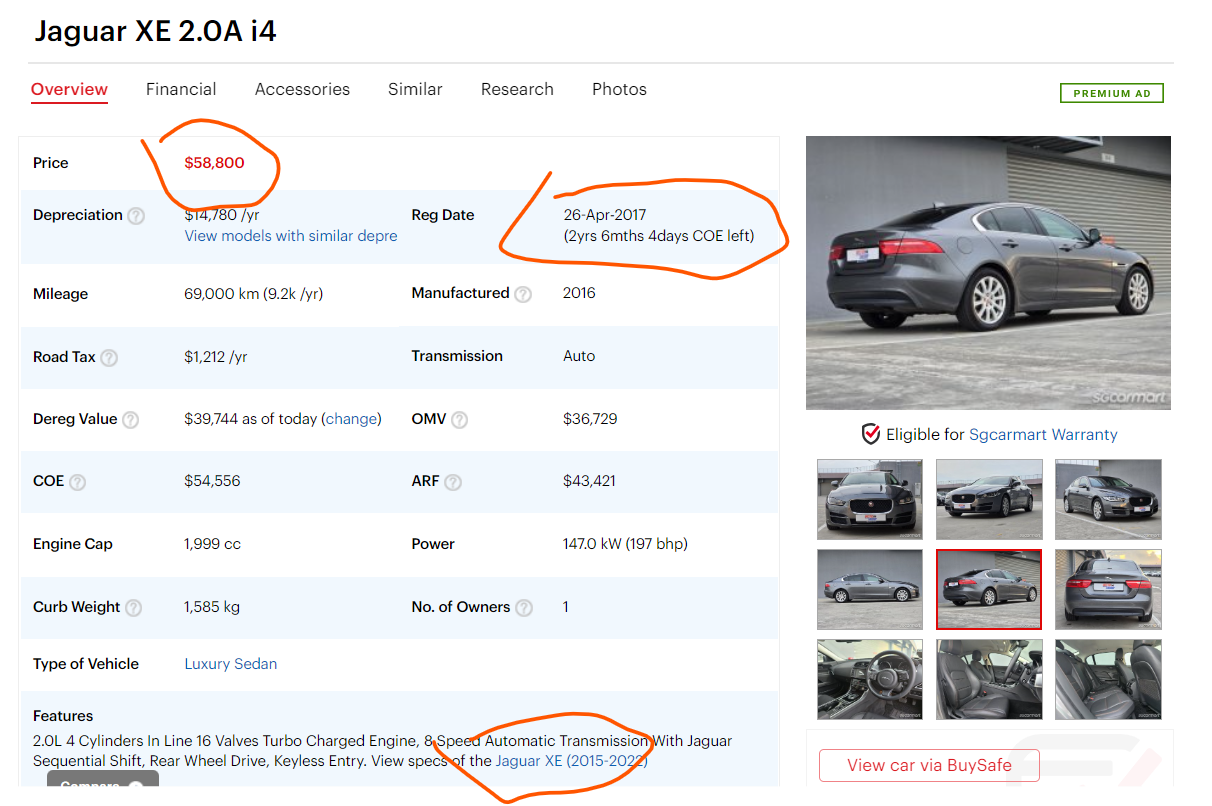The image size is (1212, 806).
Task: Click the help icon beside OMV
Action: point(459,420)
